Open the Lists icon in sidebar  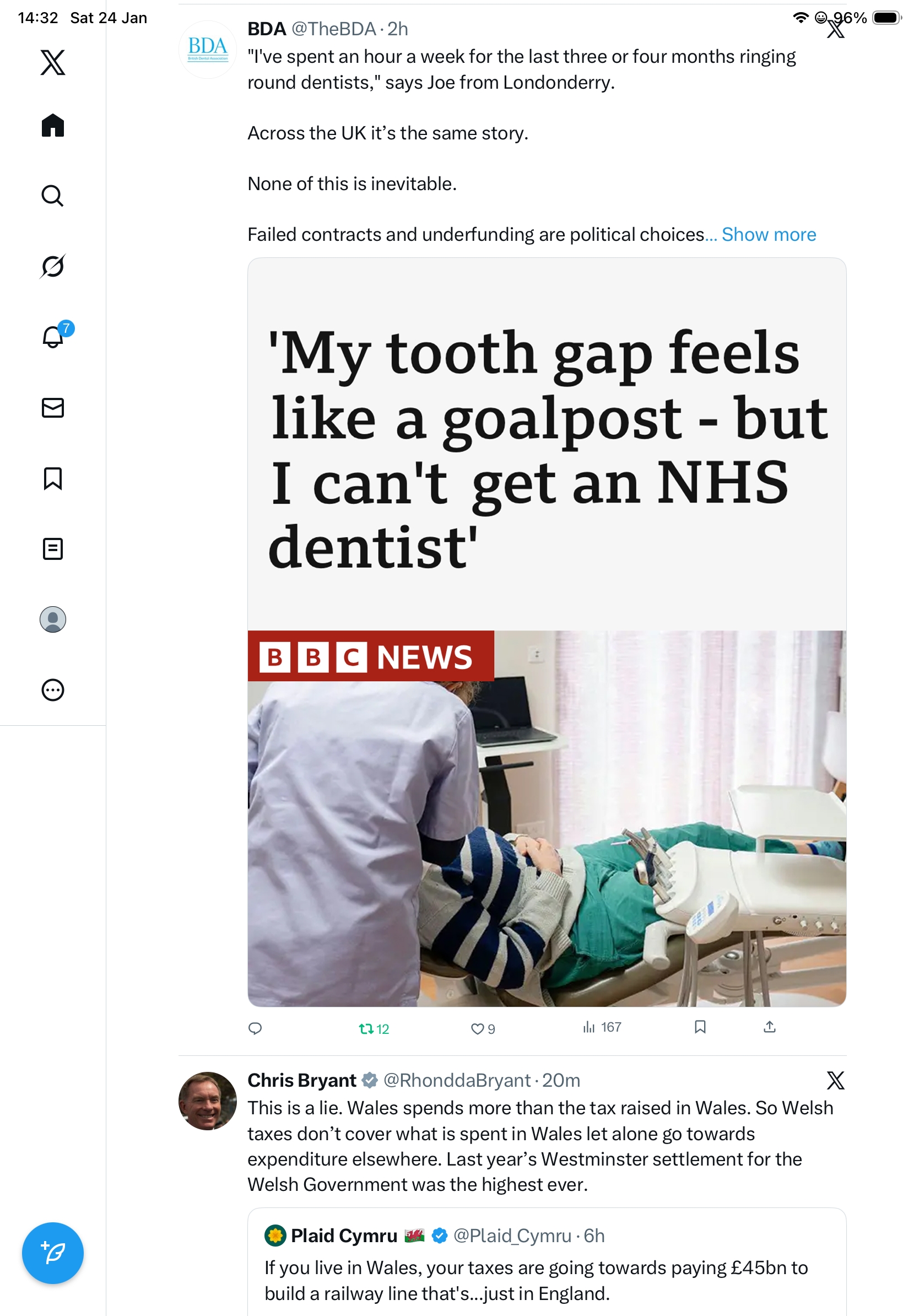pos(53,548)
